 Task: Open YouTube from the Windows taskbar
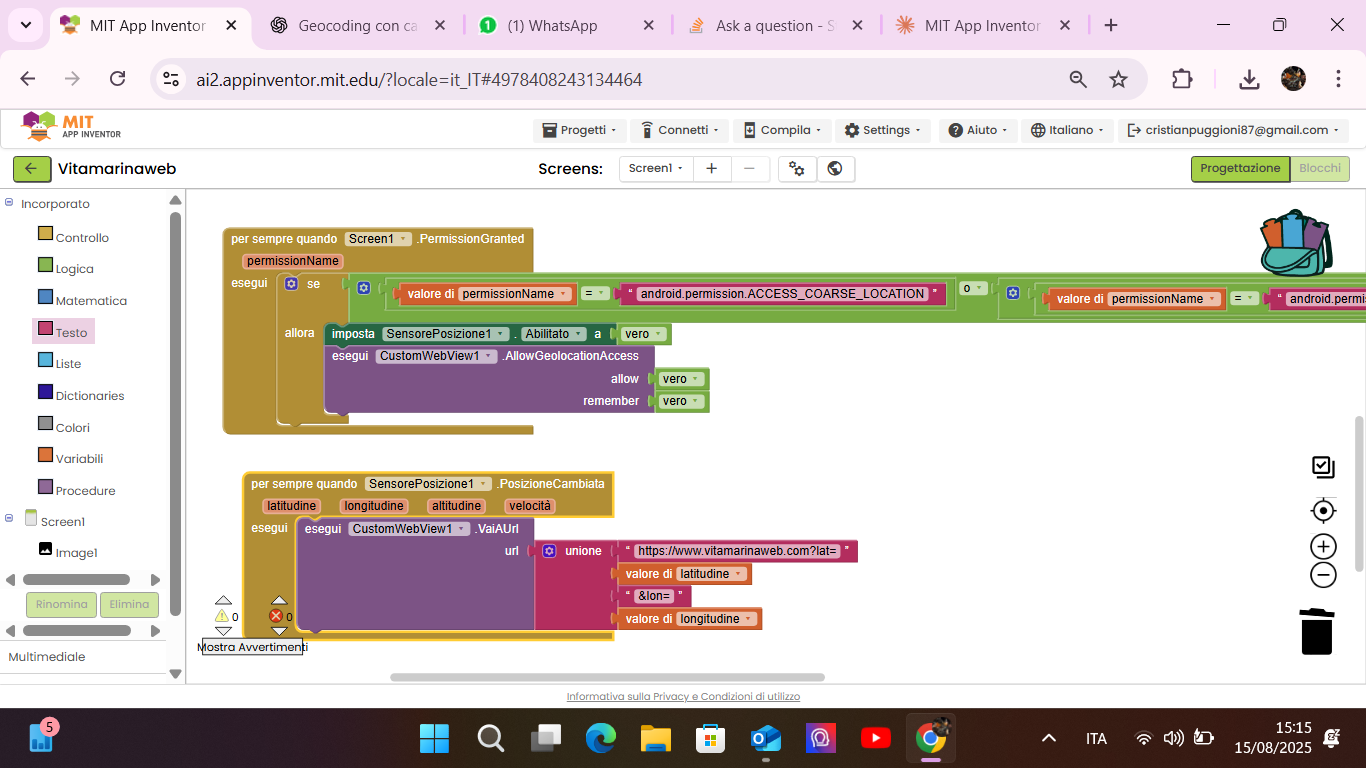tap(875, 738)
